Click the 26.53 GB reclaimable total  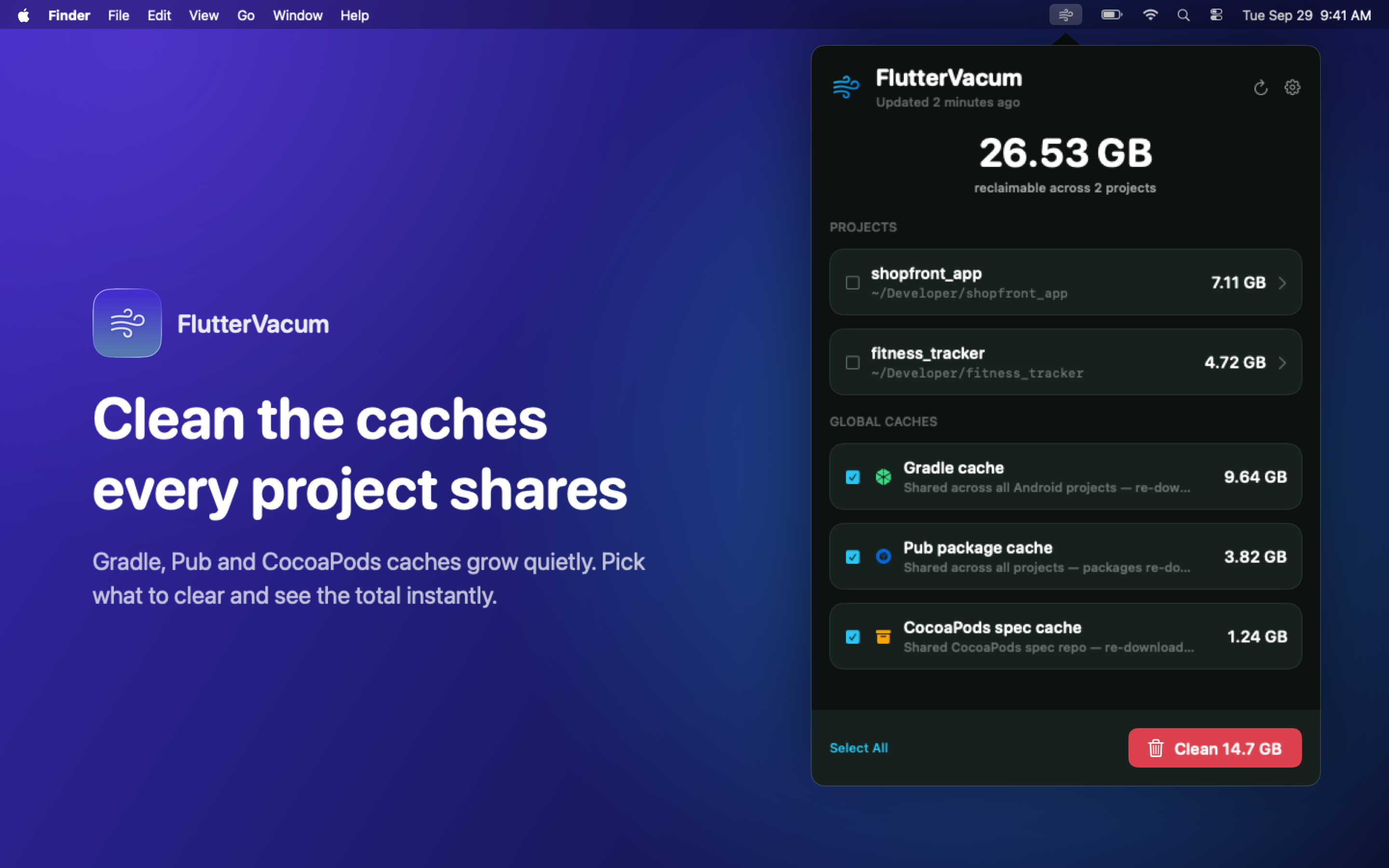pos(1065,153)
